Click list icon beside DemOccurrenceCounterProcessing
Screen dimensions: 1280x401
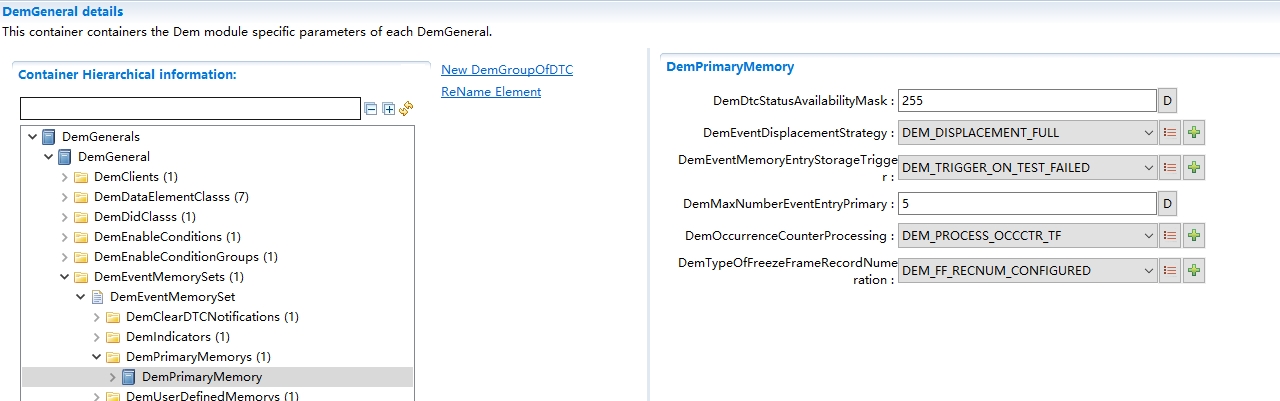coord(1170,236)
